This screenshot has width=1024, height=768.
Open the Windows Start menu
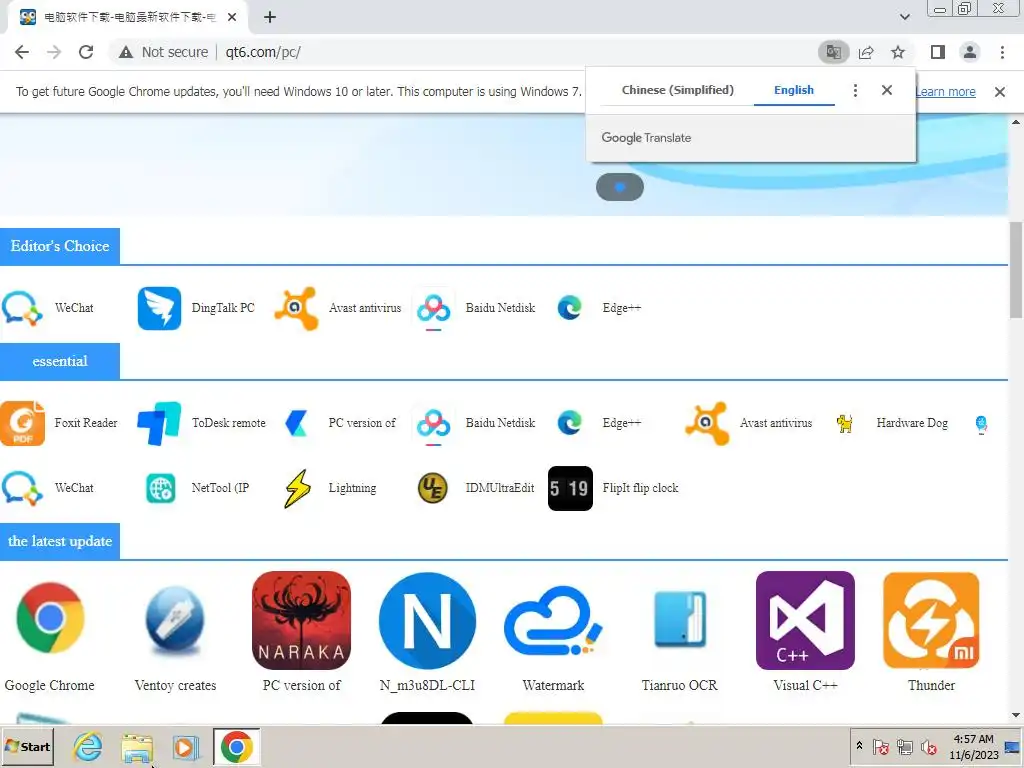[x=27, y=747]
